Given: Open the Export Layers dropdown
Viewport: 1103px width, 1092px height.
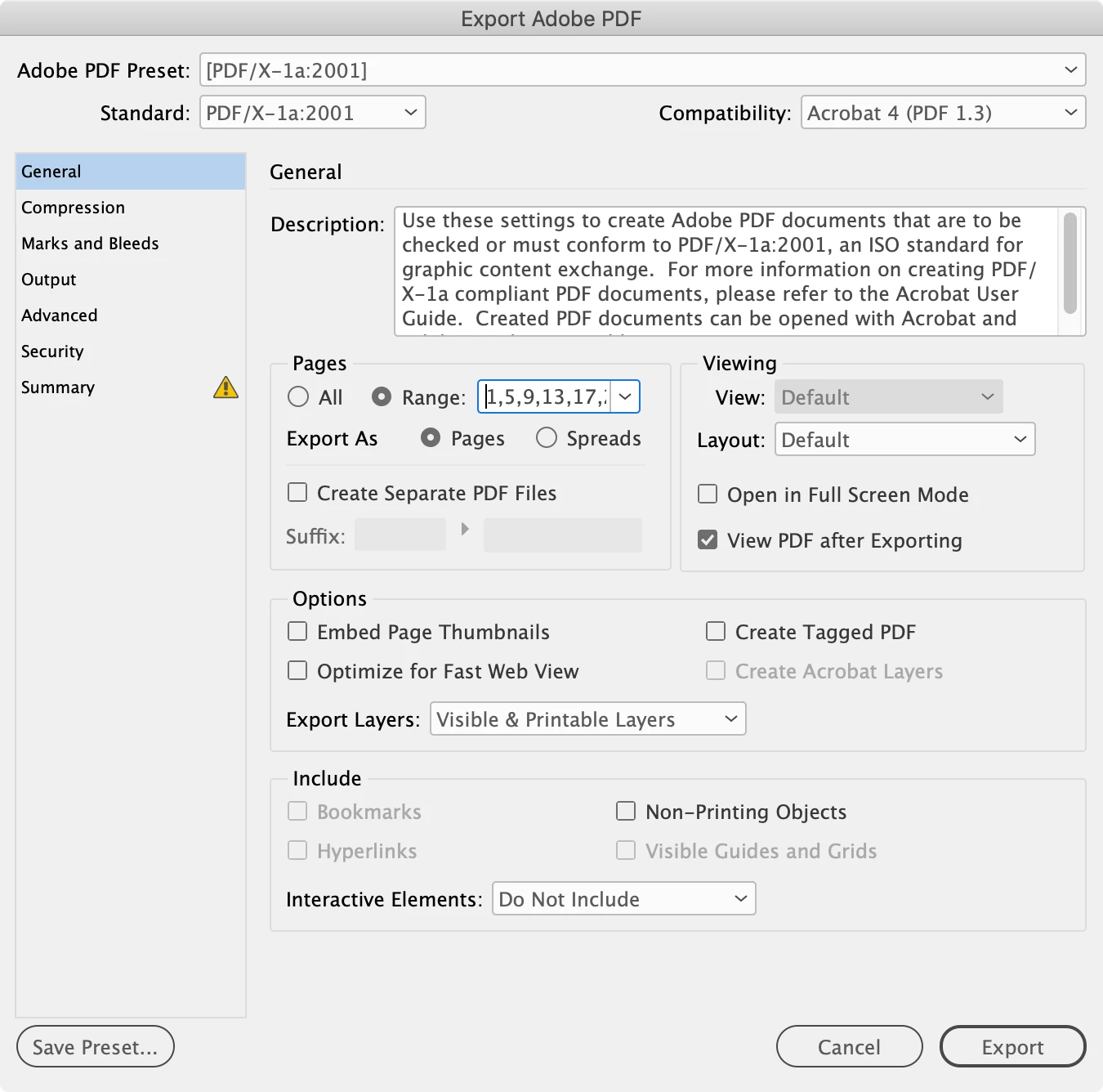Looking at the screenshot, I should [588, 719].
